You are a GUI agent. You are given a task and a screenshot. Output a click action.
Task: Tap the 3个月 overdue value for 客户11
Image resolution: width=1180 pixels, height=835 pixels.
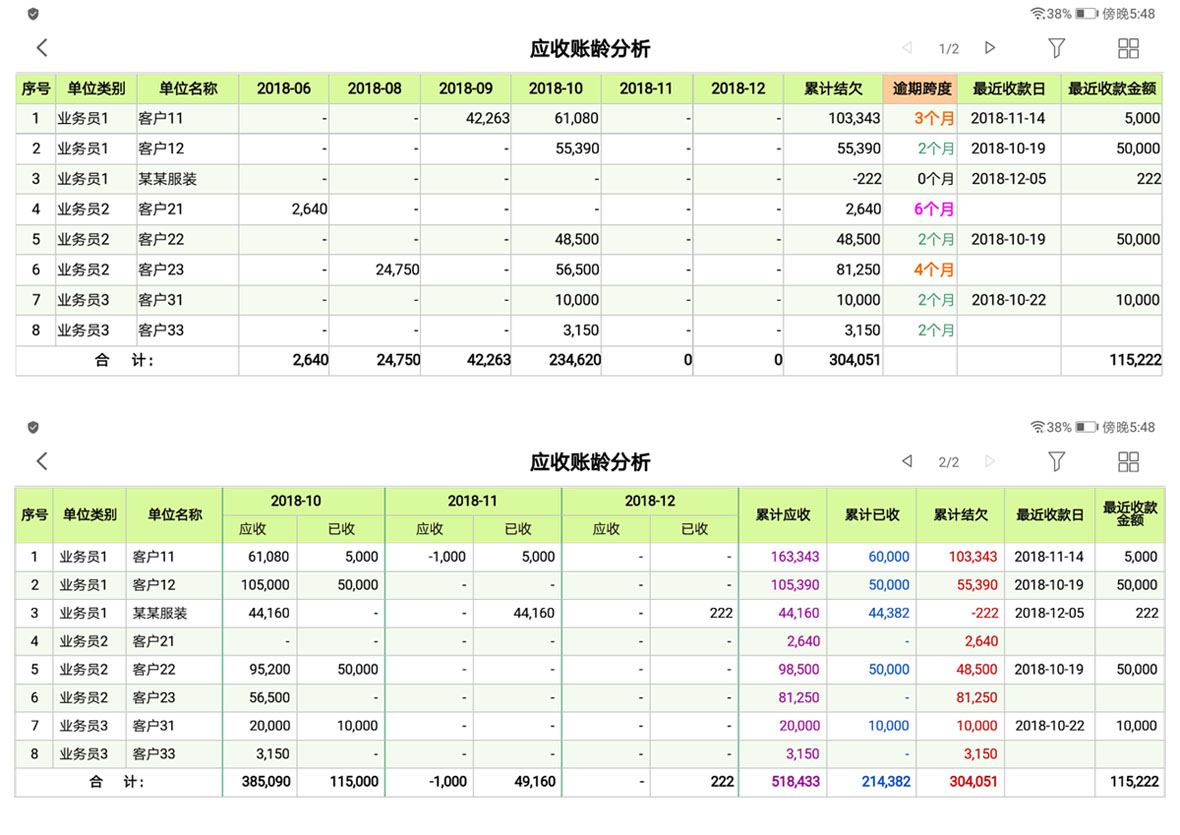(934, 119)
